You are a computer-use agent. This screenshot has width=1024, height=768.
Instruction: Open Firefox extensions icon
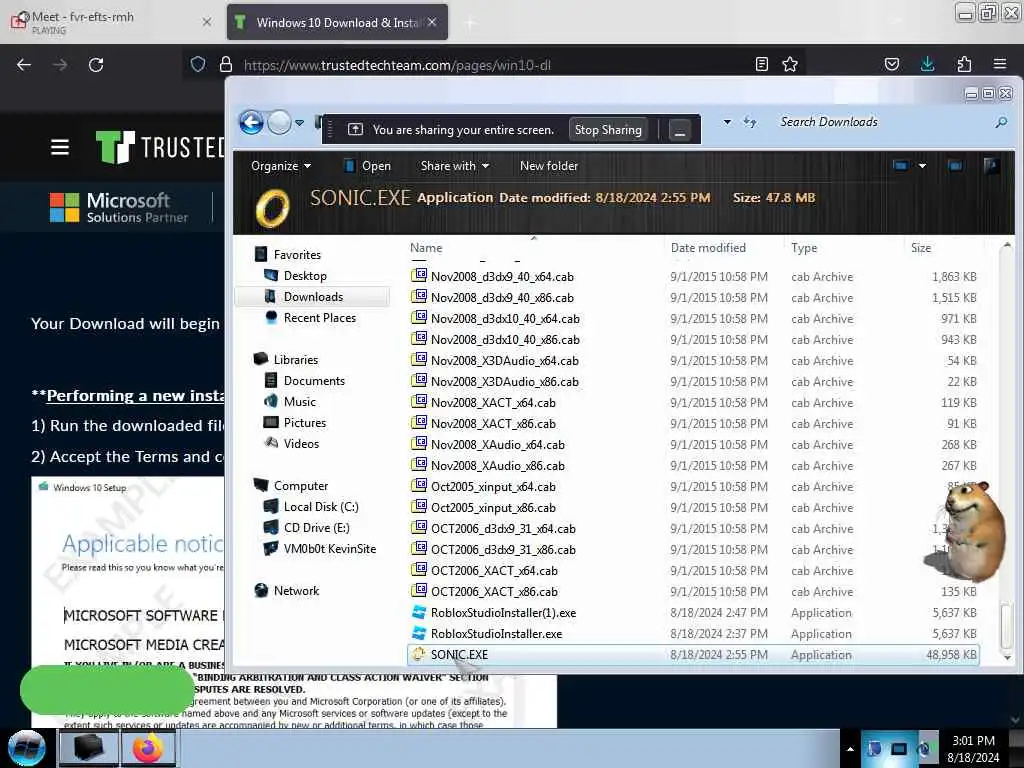[x=964, y=64]
